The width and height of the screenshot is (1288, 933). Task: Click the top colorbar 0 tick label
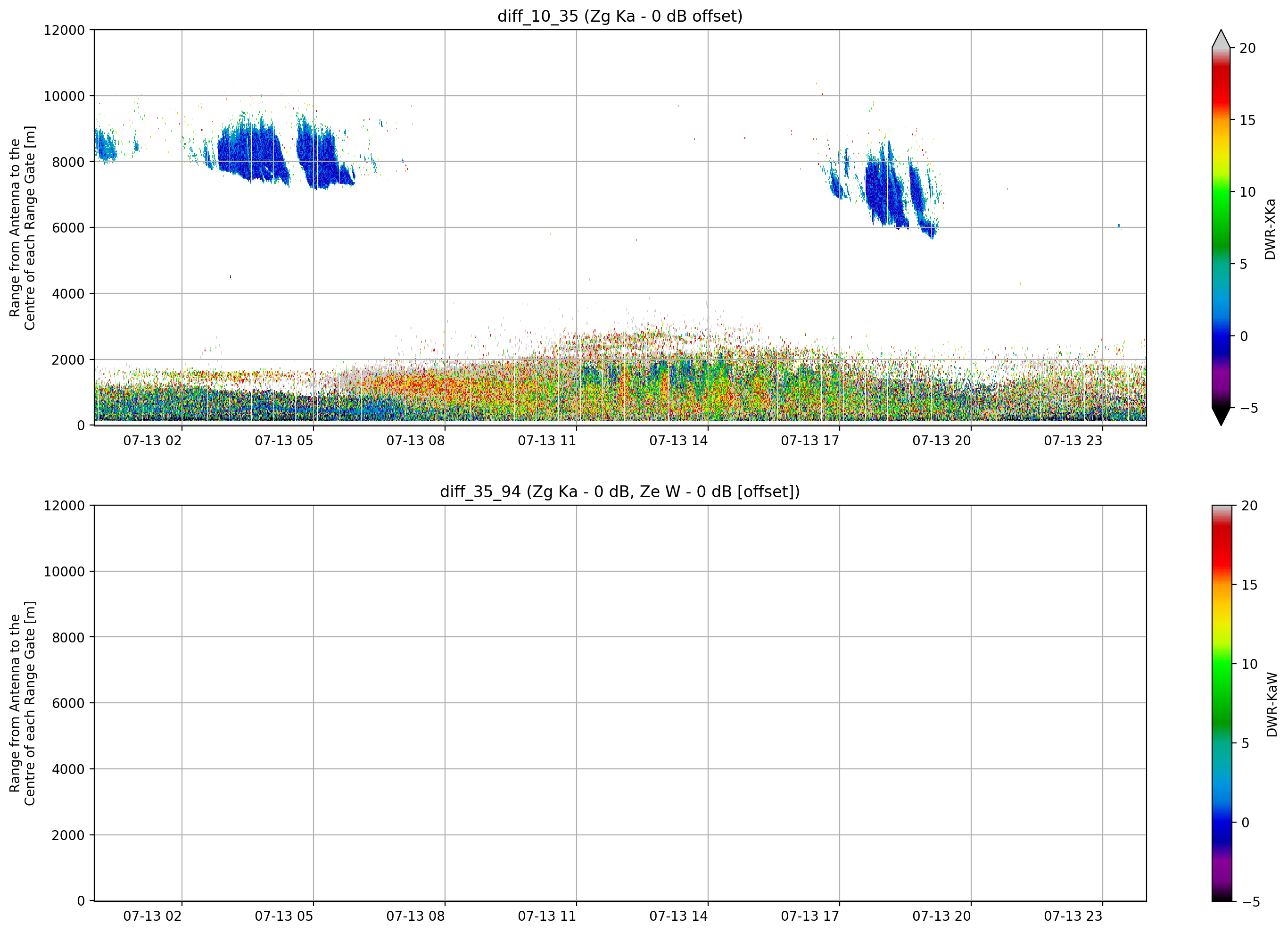1244,336
